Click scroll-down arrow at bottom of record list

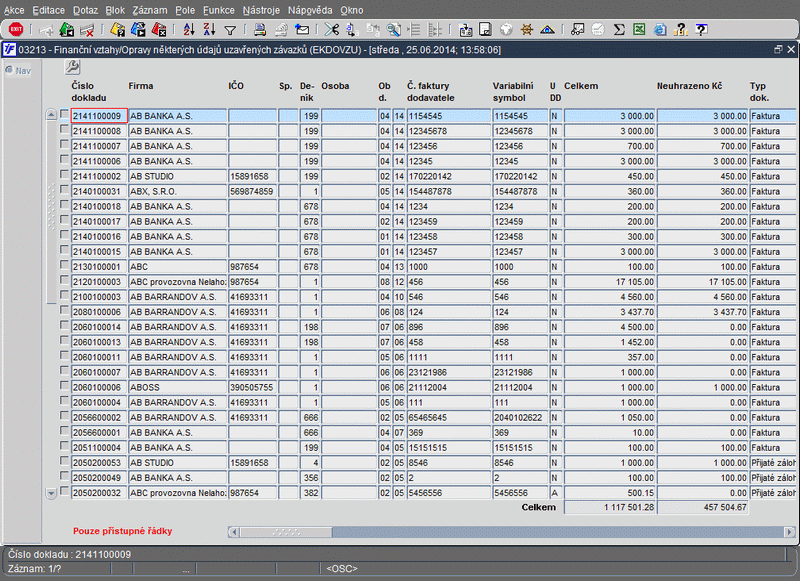51,492
